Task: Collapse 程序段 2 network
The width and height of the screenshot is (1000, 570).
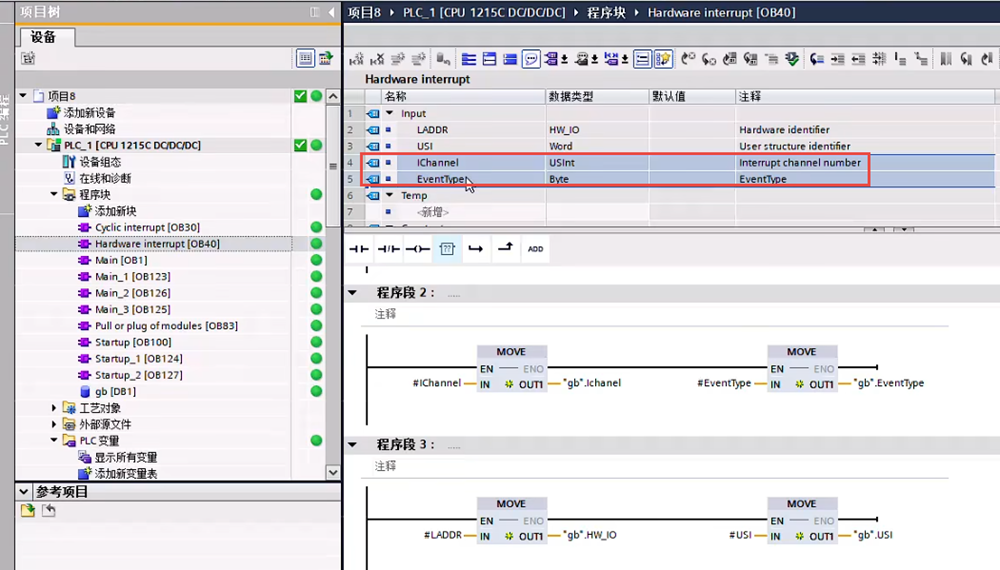Action: point(352,293)
